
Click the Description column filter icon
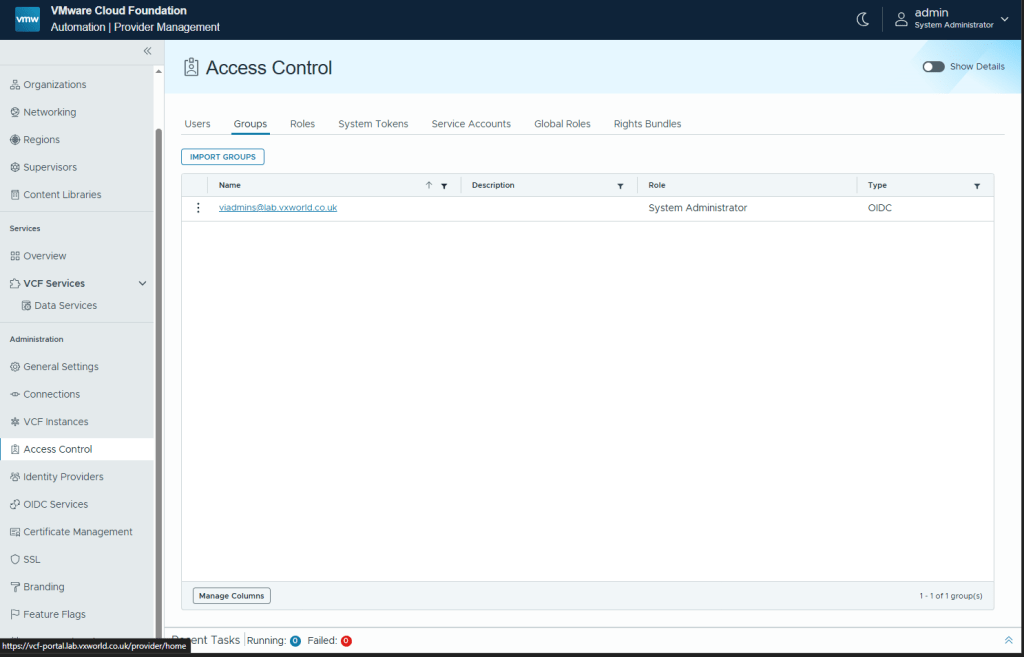(620, 186)
